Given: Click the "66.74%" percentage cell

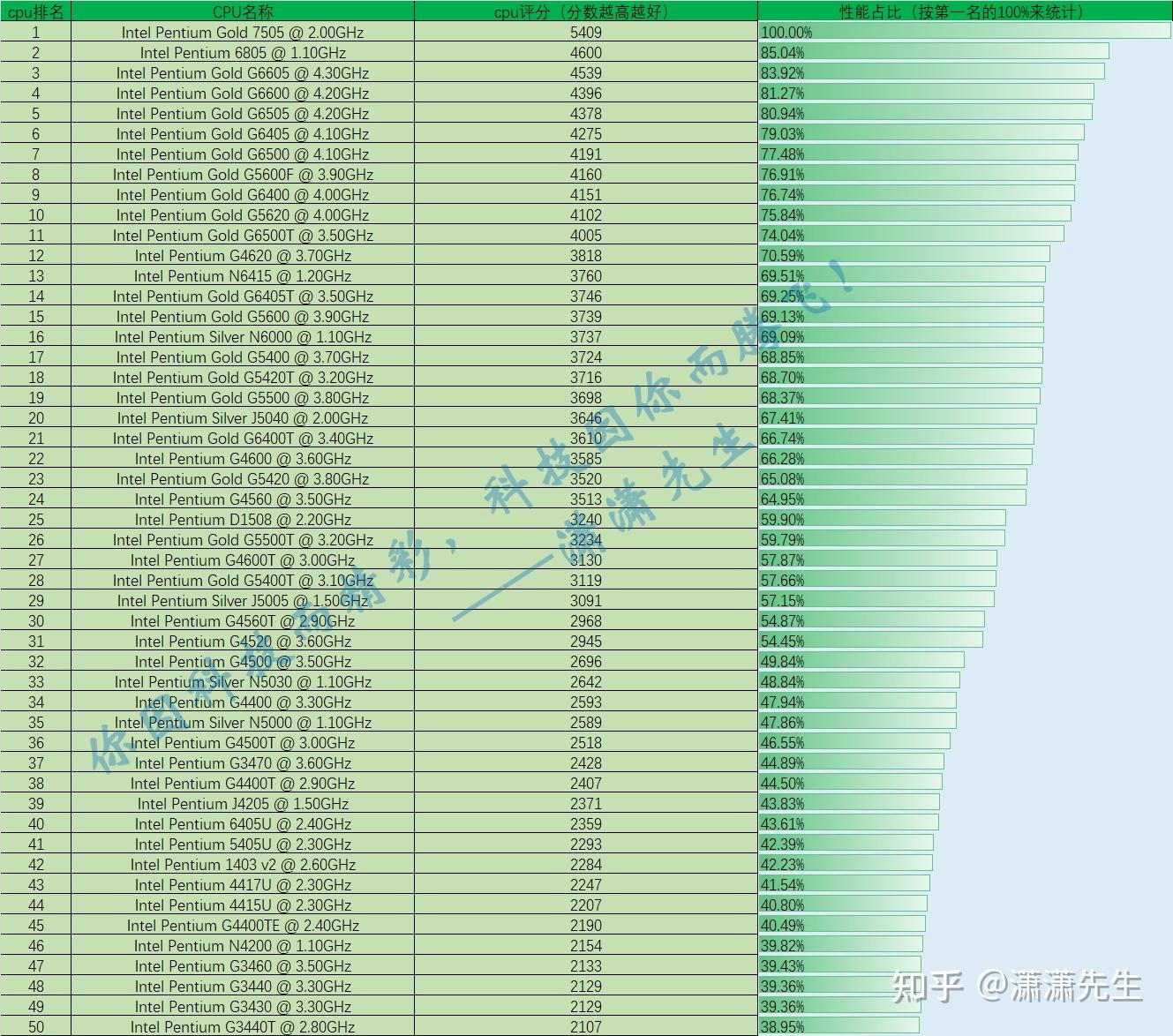Looking at the screenshot, I should [x=966, y=438].
